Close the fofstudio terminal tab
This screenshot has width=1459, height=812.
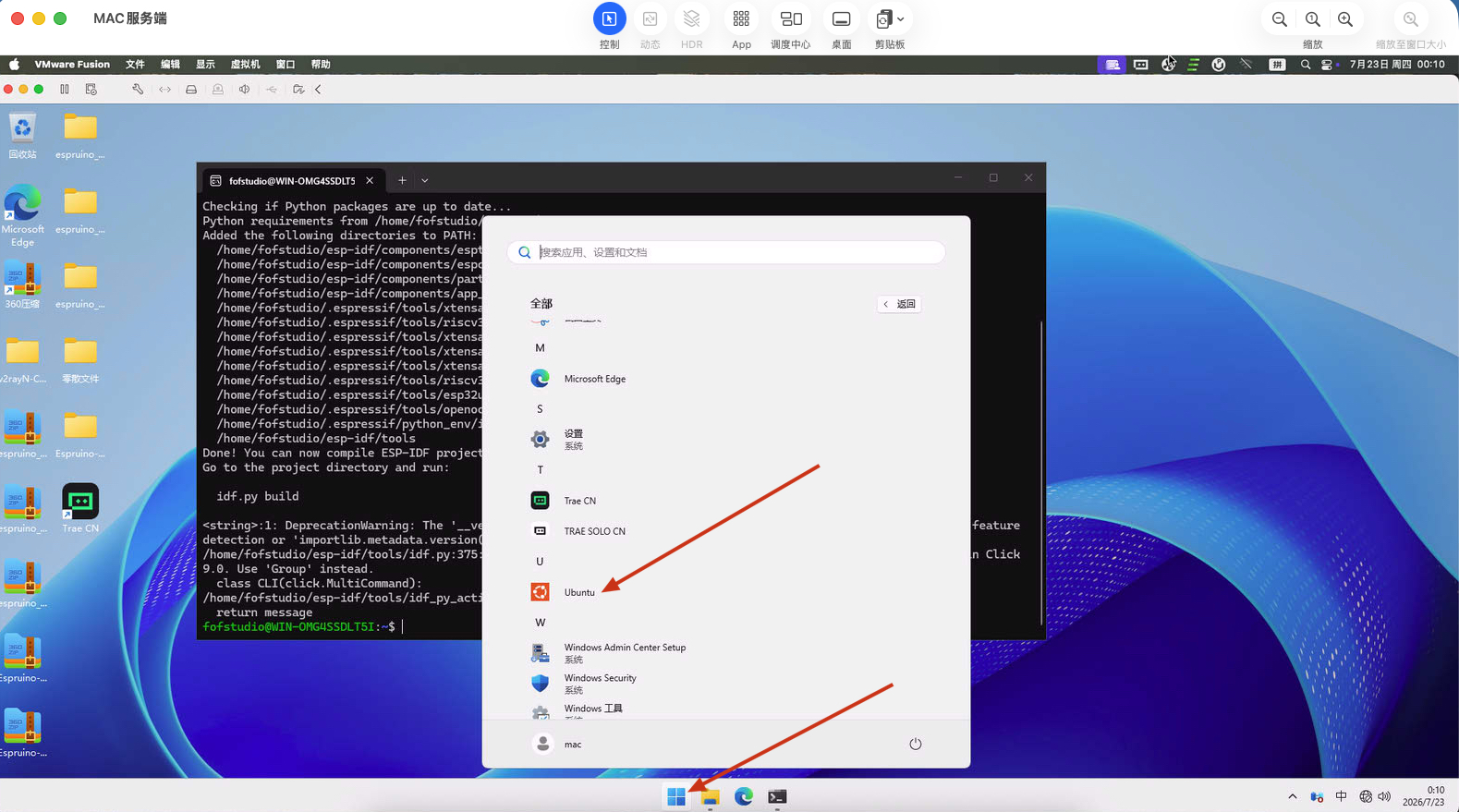[x=370, y=181]
